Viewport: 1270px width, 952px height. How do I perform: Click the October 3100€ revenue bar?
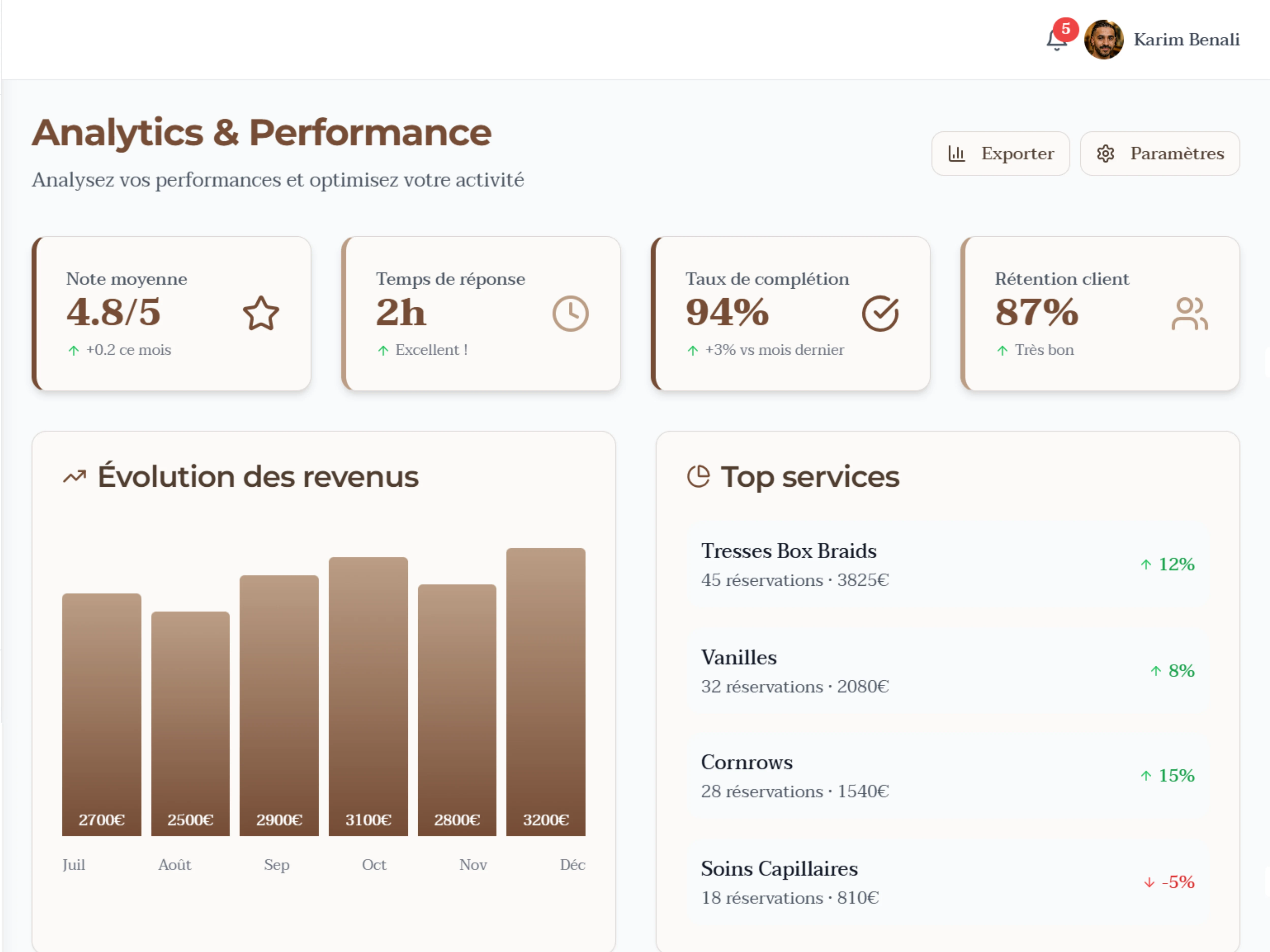(x=368, y=696)
